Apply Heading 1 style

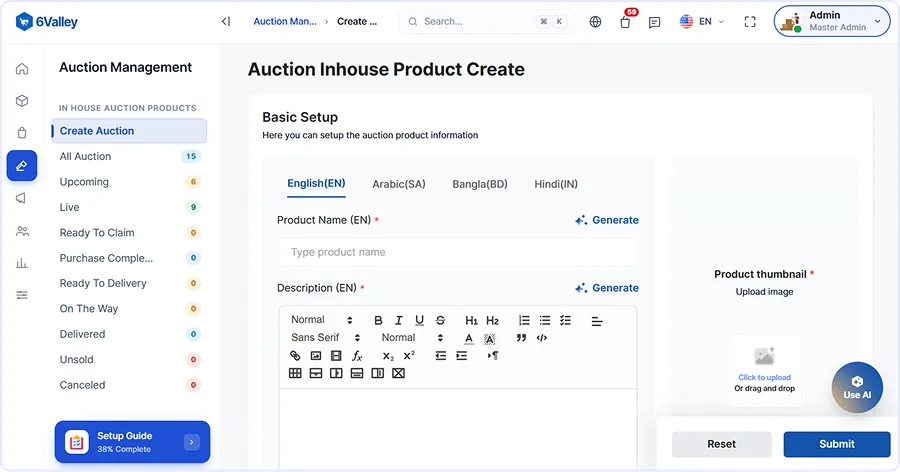point(471,320)
